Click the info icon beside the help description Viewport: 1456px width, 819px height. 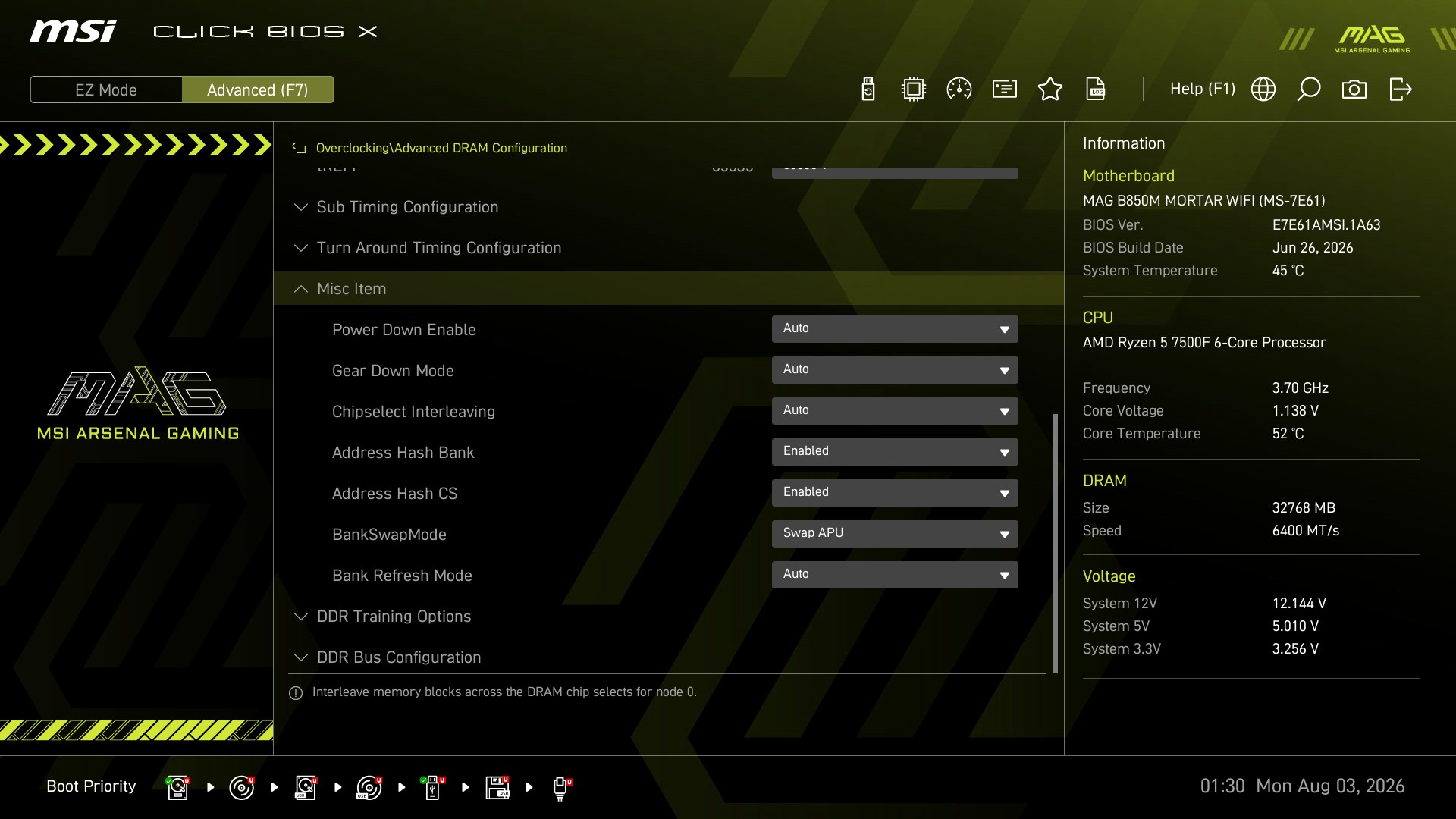point(296,693)
